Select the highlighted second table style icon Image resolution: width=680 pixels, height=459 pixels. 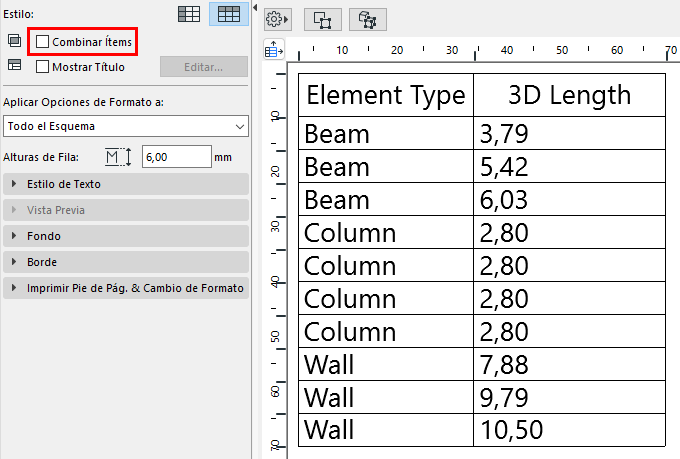229,14
